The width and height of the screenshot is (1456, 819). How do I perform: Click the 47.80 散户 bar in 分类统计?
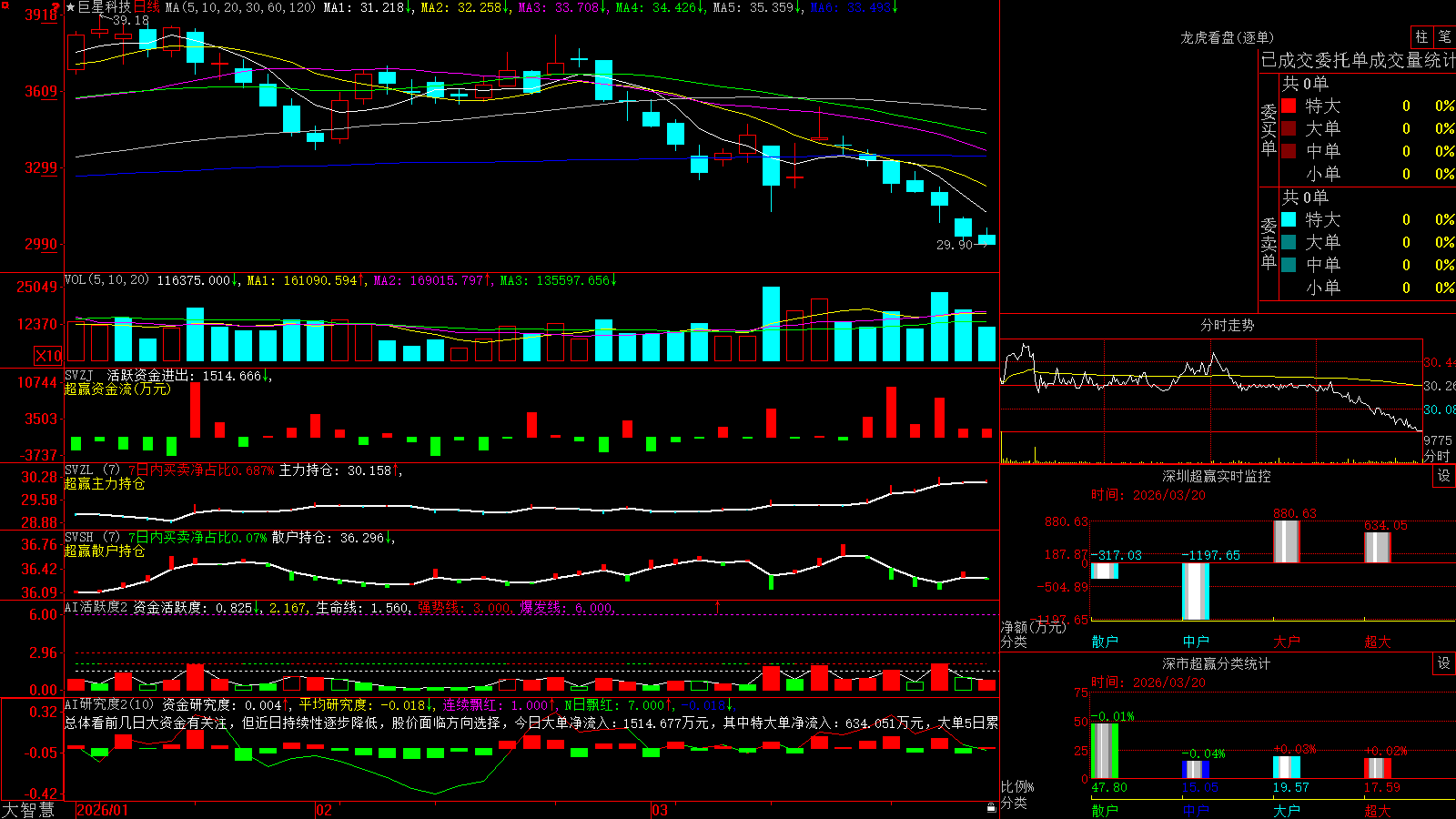pos(1105,751)
